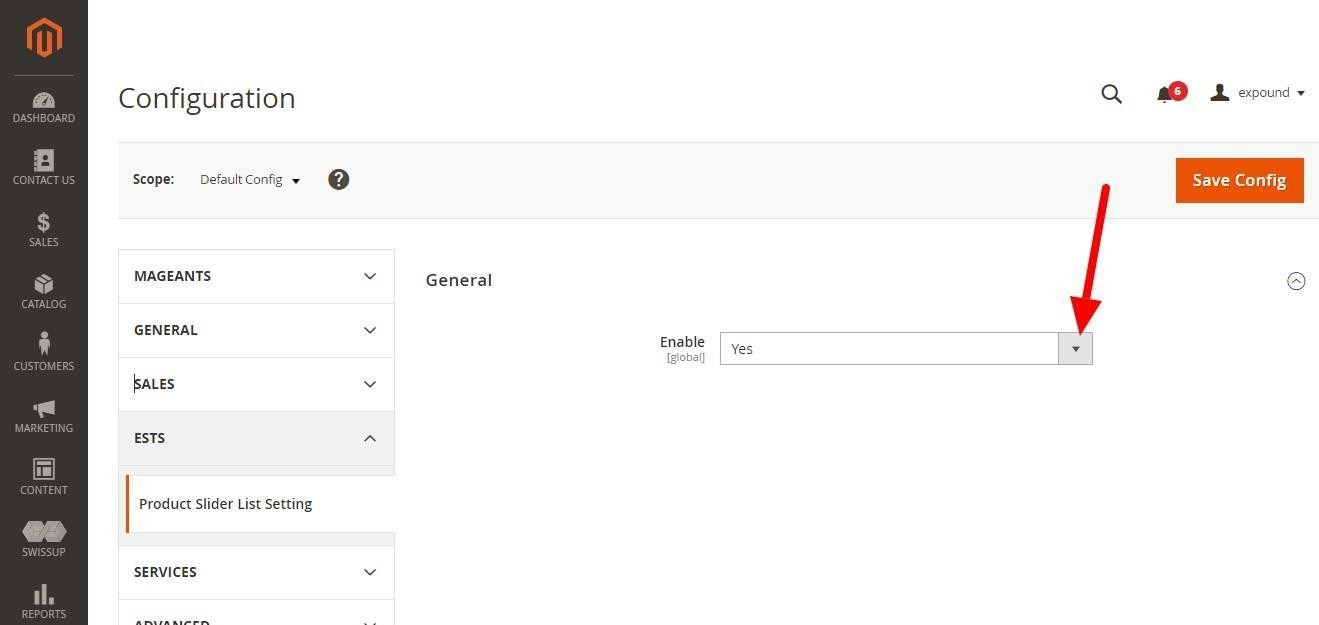The height and width of the screenshot is (625, 1319).
Task: Open the Dashboard sidebar icon
Action: 44,108
